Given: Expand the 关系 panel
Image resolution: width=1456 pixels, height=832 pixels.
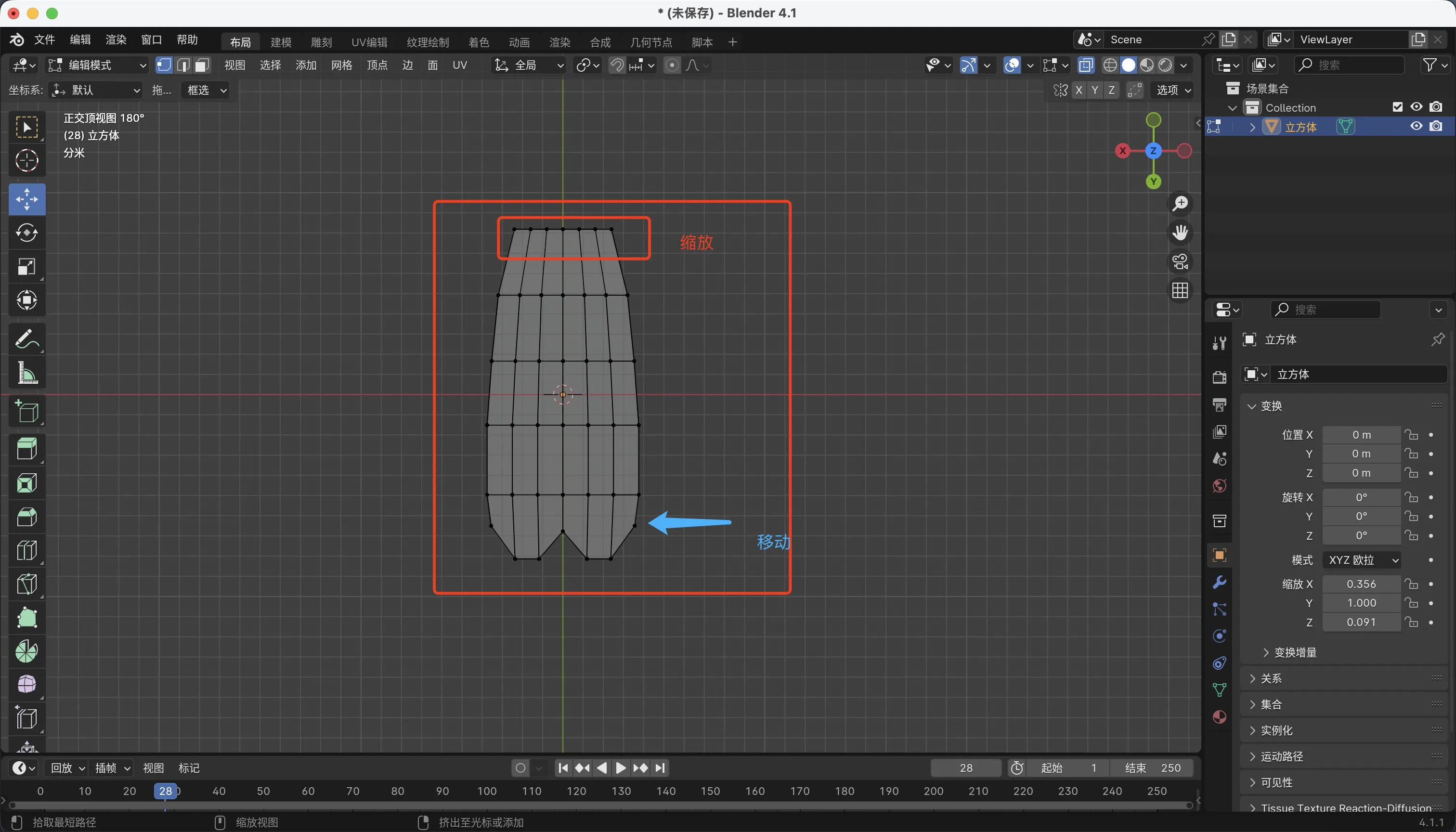Looking at the screenshot, I should pos(1271,678).
